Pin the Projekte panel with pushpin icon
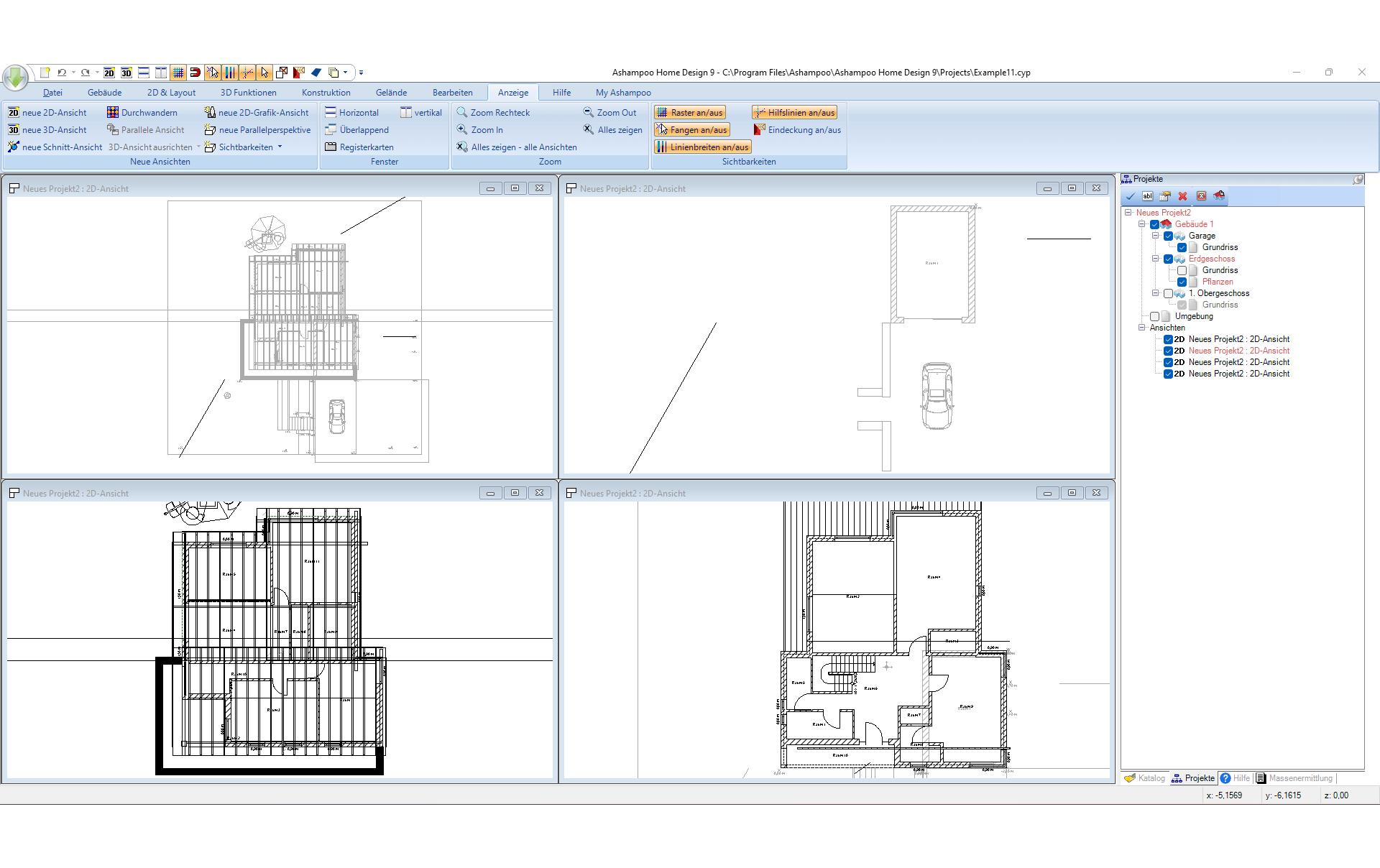 click(1358, 180)
